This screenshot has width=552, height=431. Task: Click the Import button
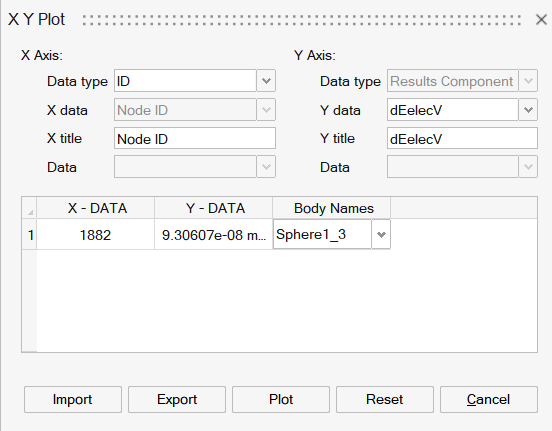coord(73,399)
